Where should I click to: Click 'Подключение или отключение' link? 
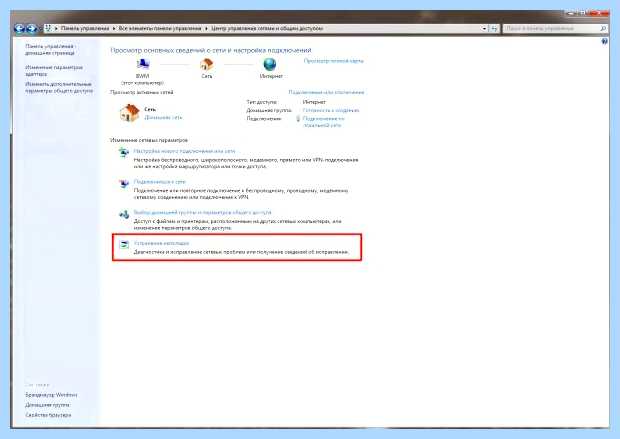click(326, 92)
